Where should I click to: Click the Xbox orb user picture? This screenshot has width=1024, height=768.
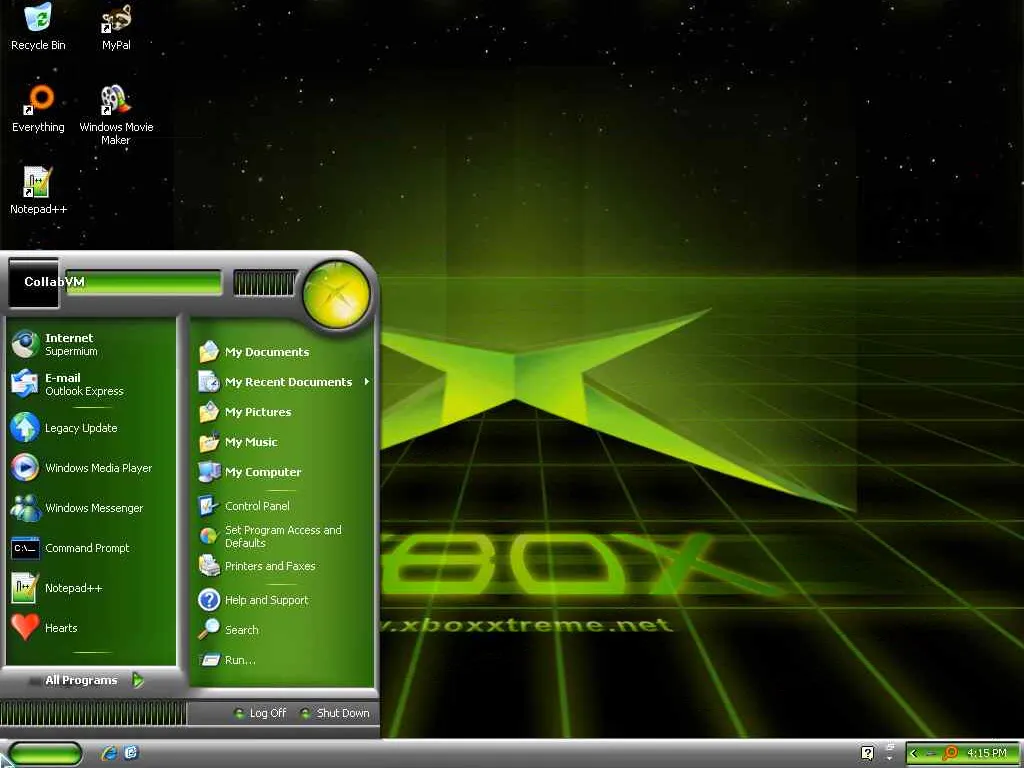pyautogui.click(x=336, y=294)
